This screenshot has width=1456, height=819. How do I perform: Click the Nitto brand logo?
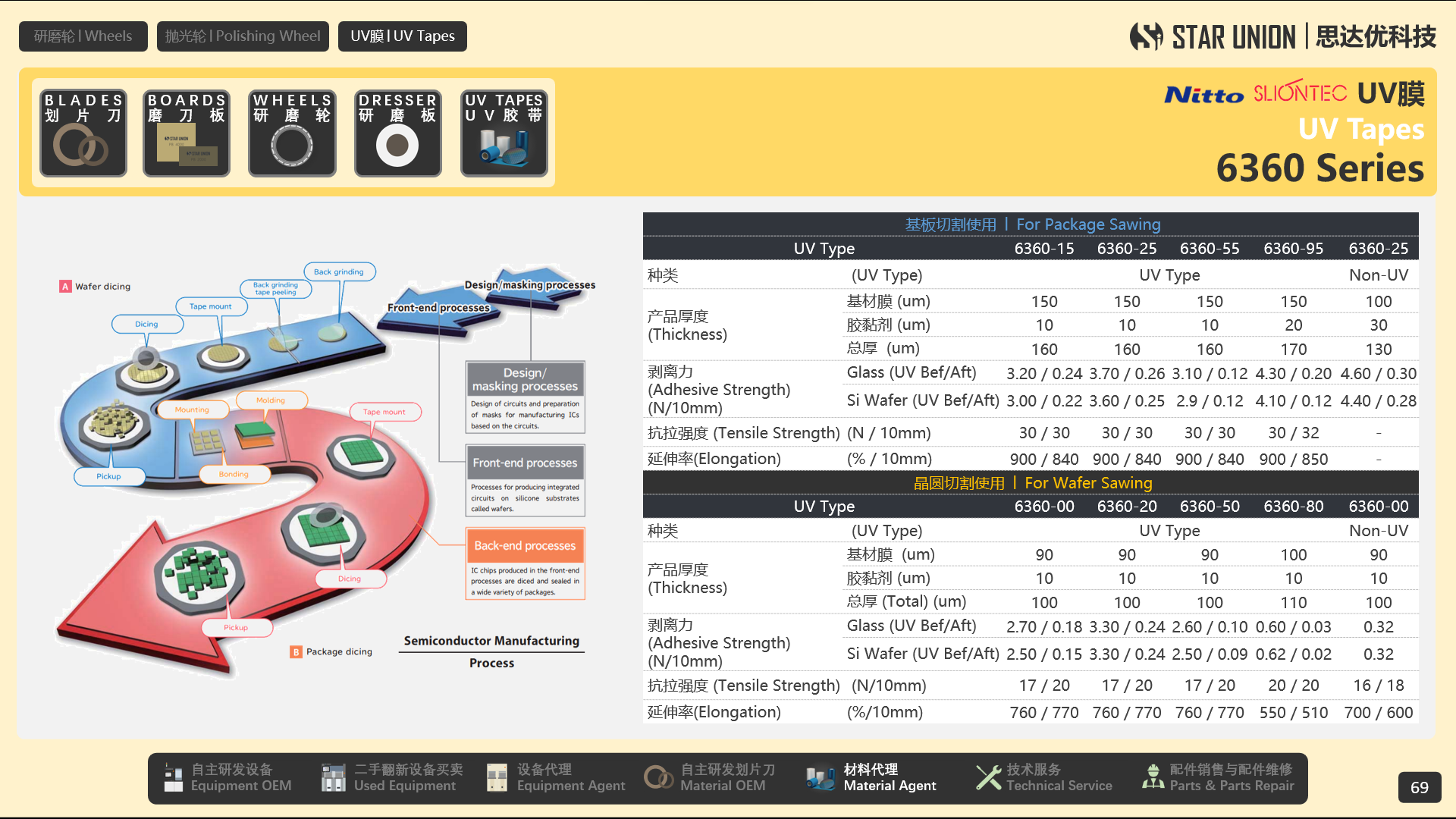pos(1204,95)
